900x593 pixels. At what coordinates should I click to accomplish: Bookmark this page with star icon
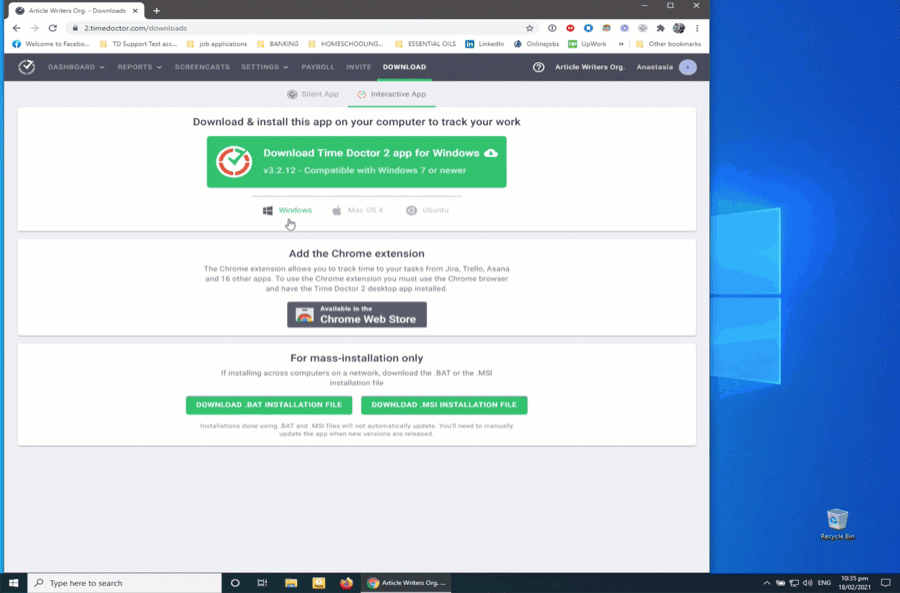[529, 28]
